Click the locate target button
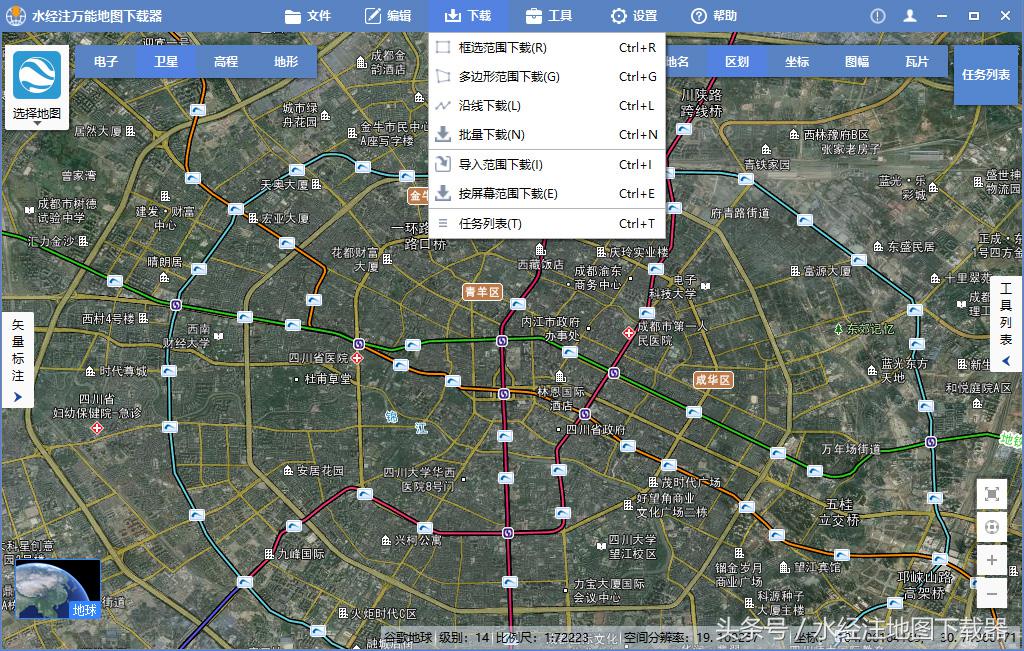1024x651 pixels. point(991,527)
